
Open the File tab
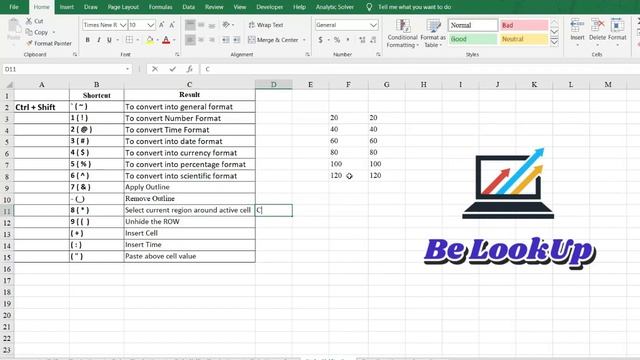click(14, 7)
